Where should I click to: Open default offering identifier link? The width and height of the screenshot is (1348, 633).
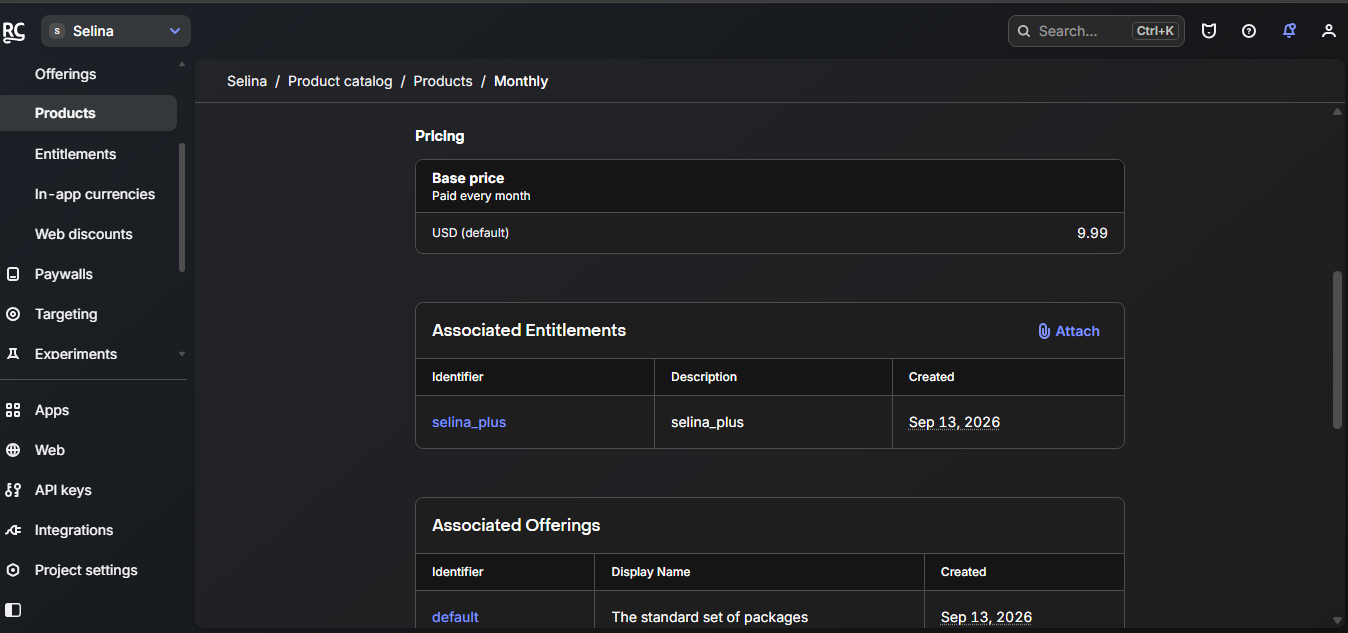[x=455, y=617]
